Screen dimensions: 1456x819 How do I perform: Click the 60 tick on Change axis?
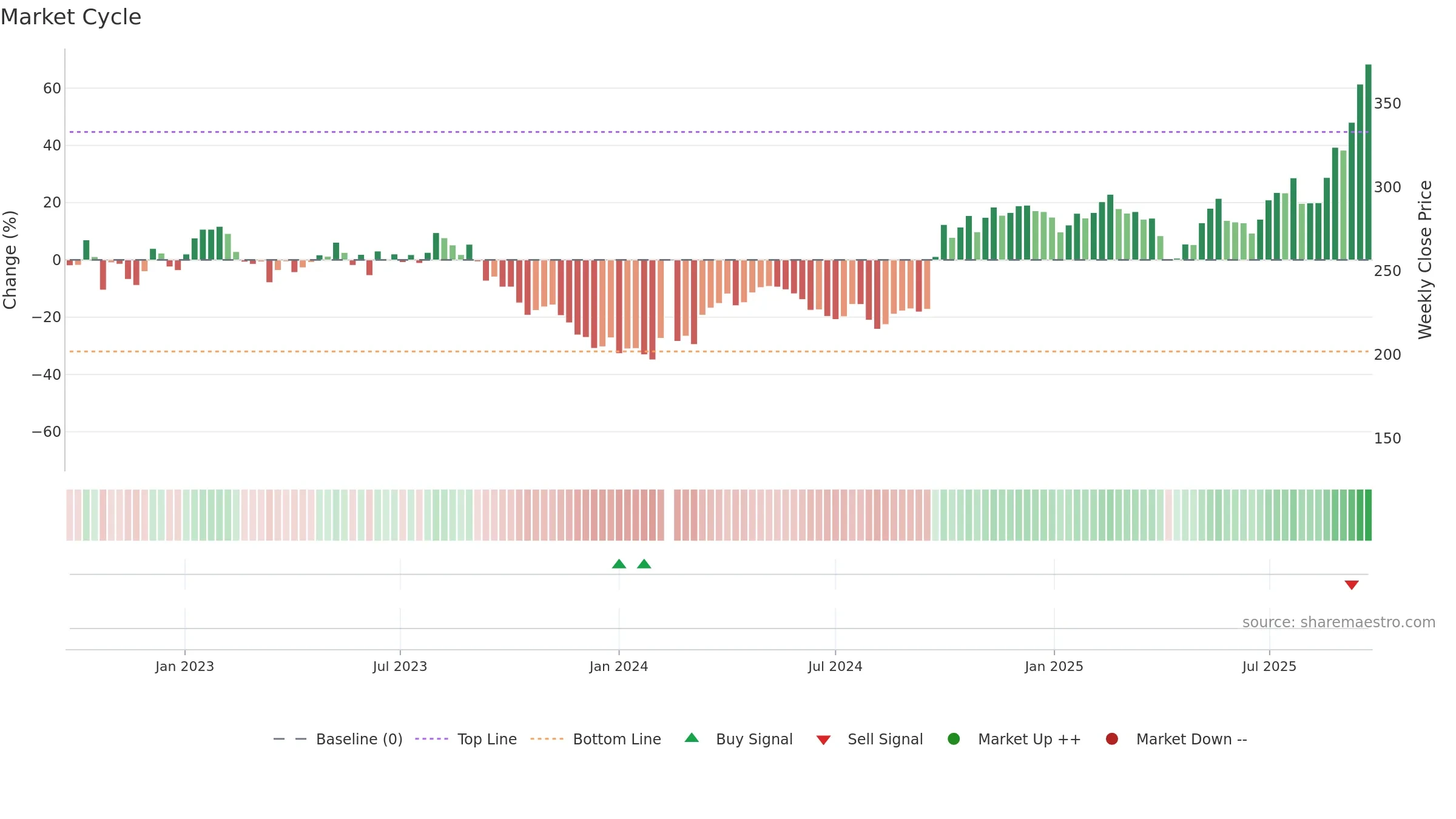click(52, 89)
